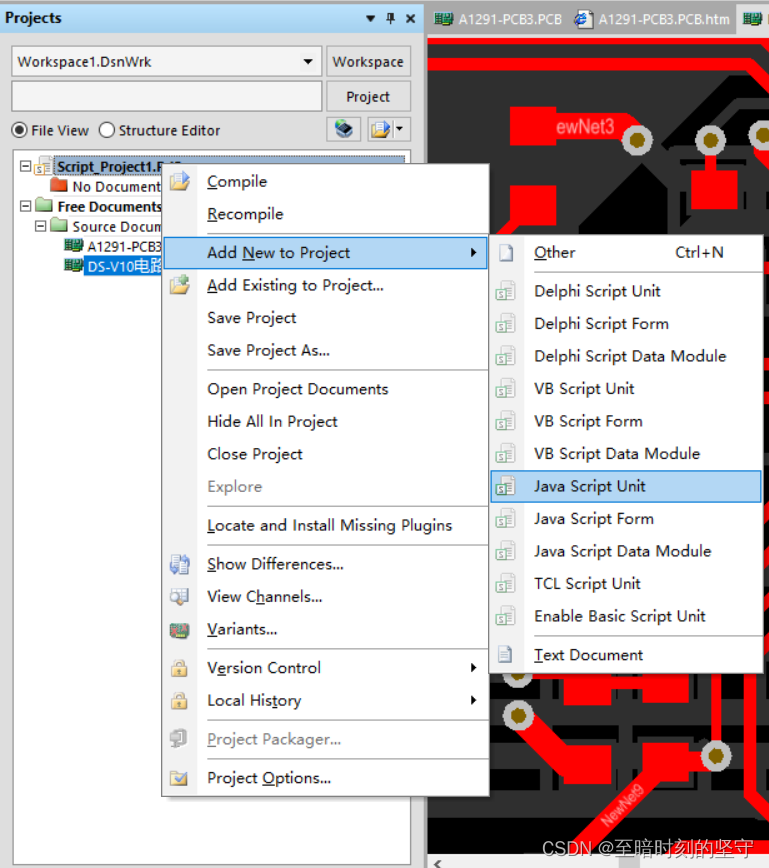Choose Save Project from the context menu

(x=327, y=318)
